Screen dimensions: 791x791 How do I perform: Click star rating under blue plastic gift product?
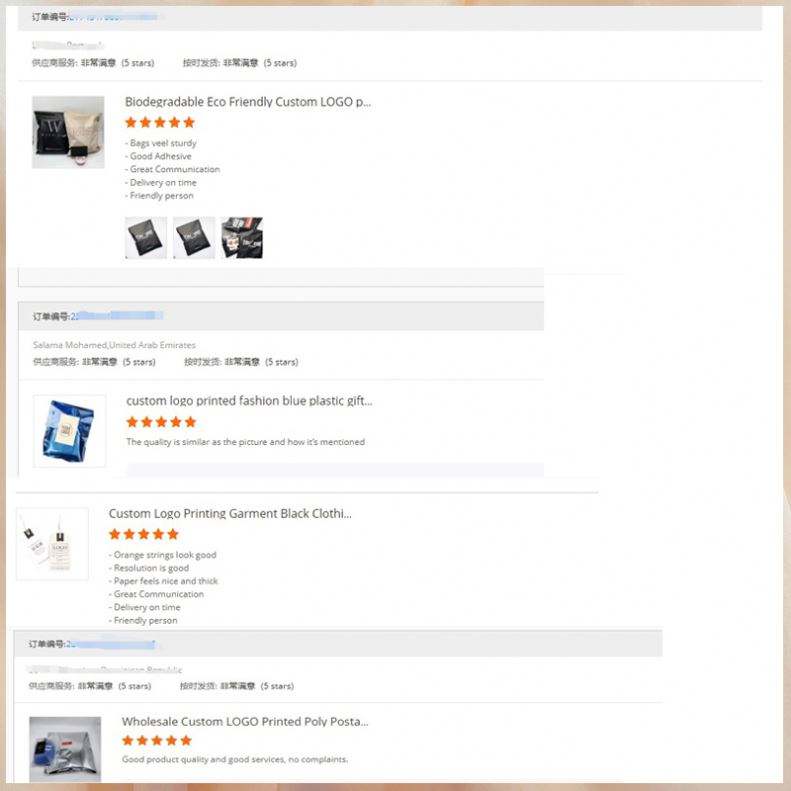pos(161,422)
